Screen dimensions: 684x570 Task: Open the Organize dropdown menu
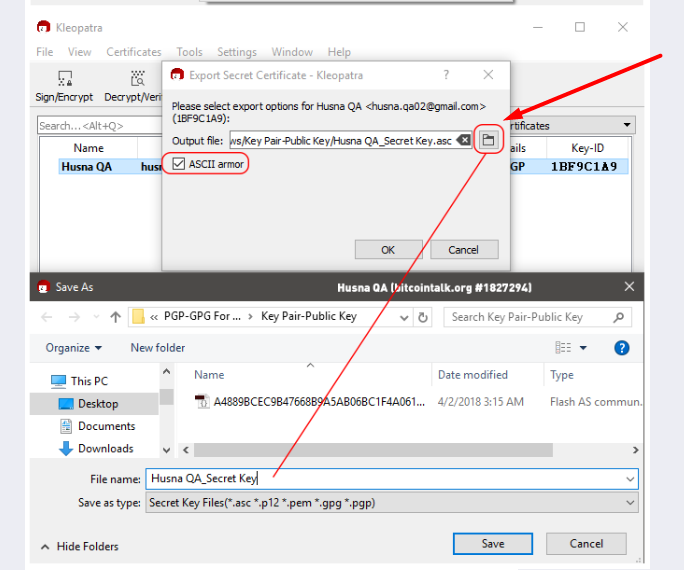(74, 348)
